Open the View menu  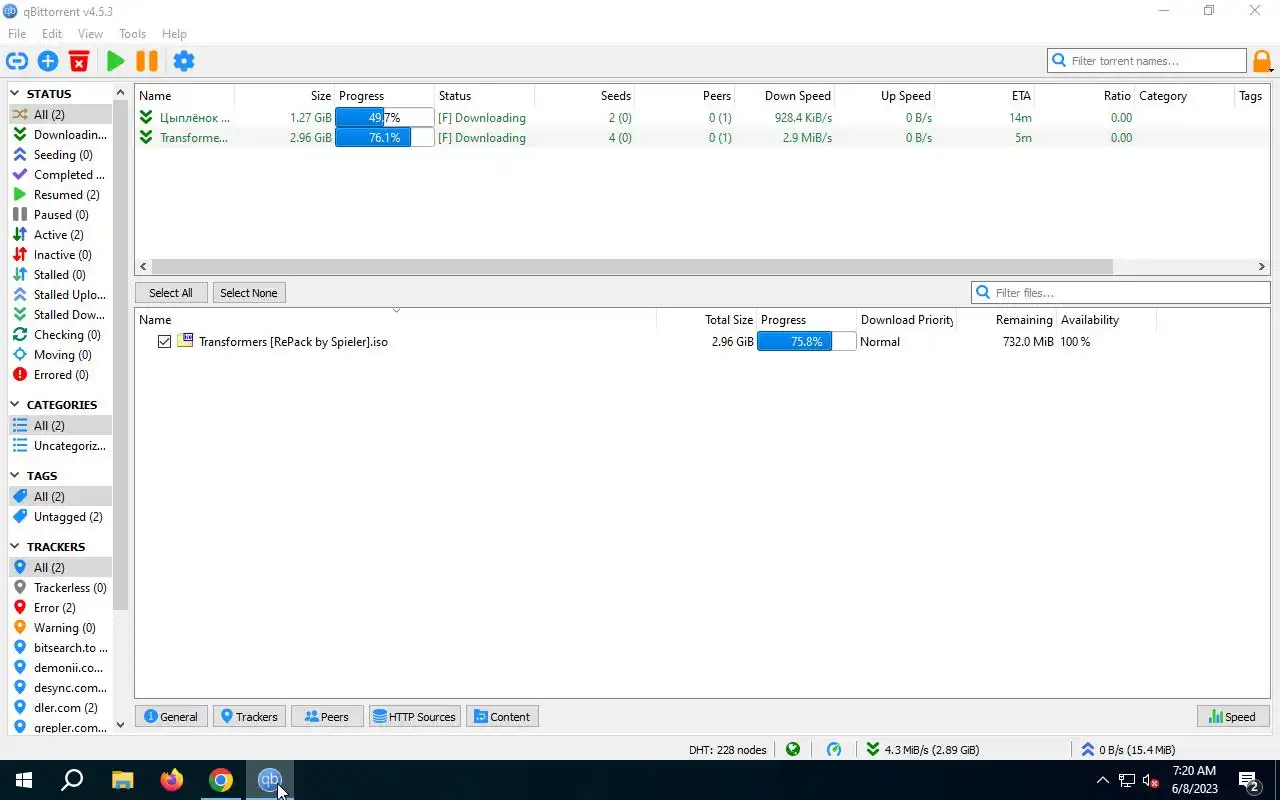pos(90,34)
